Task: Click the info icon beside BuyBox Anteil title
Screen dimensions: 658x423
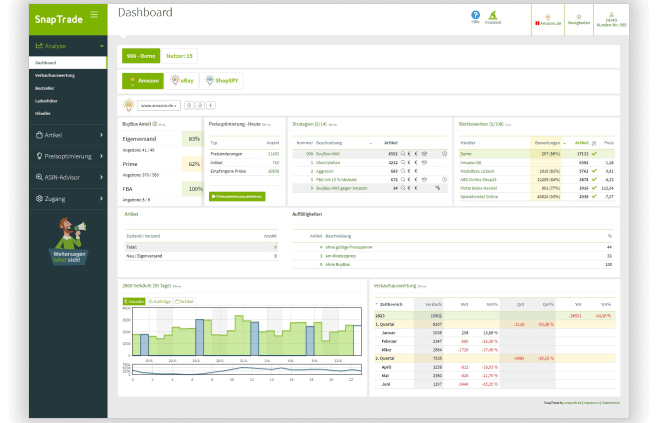Action: click(155, 124)
